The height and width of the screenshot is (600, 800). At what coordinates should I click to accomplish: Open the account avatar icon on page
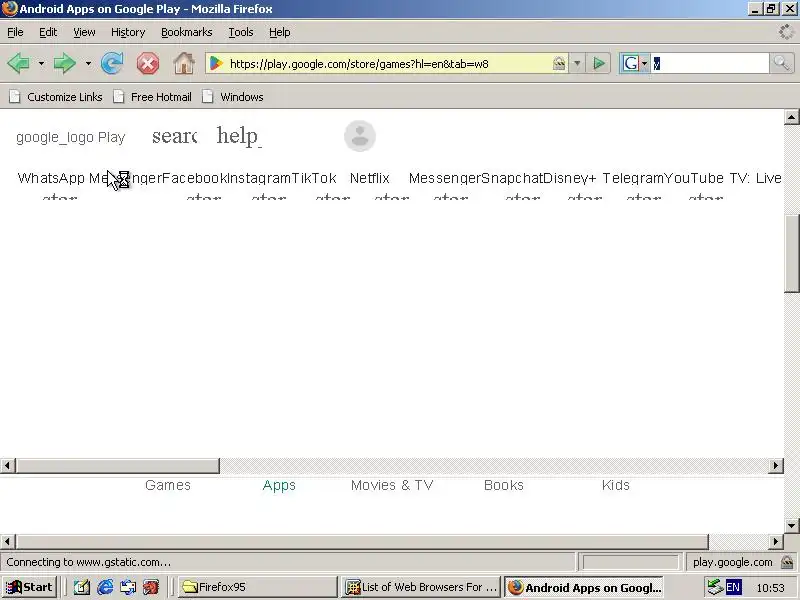click(360, 136)
